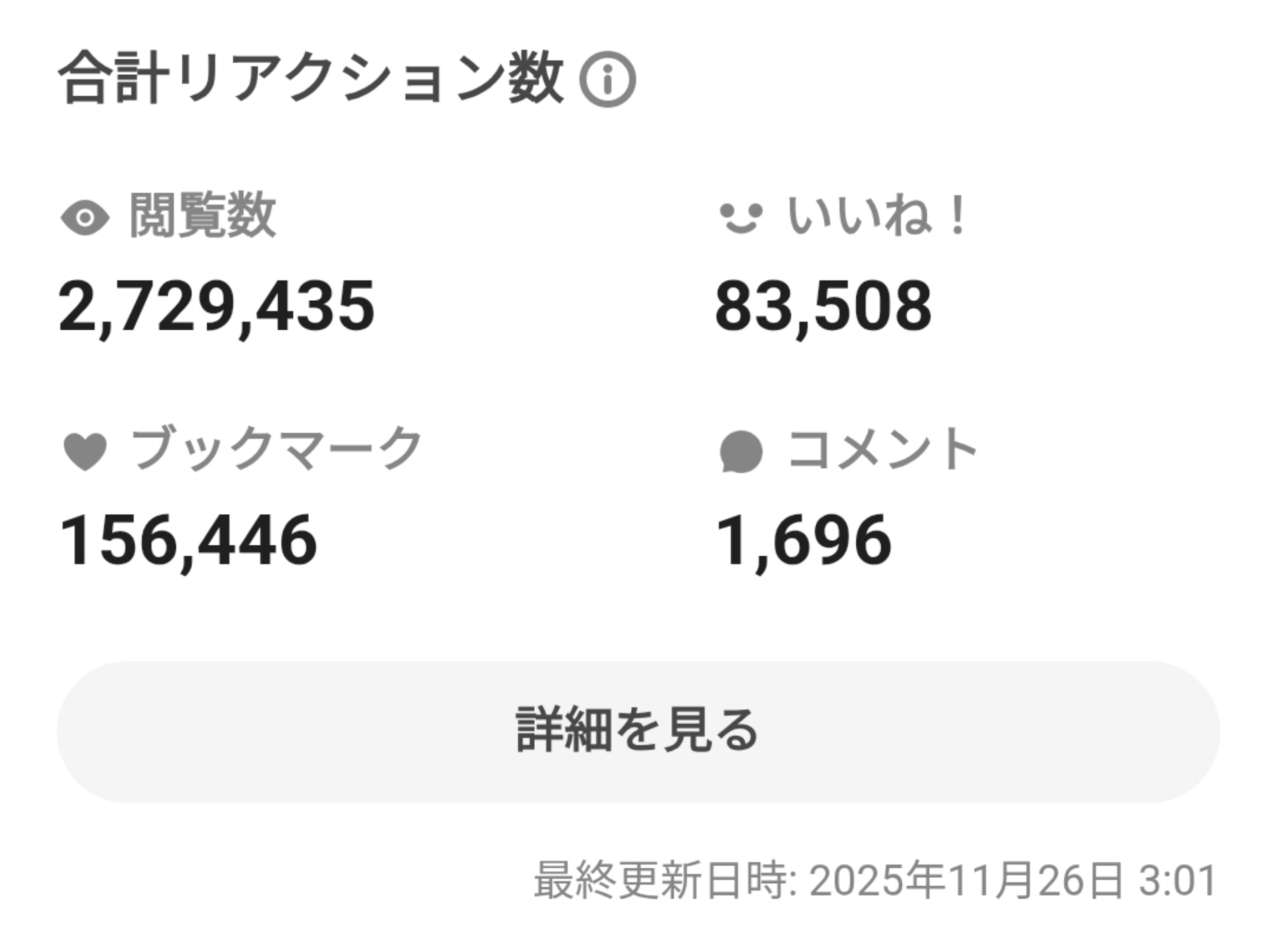Click the word 詳細 in the button
The height and width of the screenshot is (952, 1277).
tap(563, 730)
